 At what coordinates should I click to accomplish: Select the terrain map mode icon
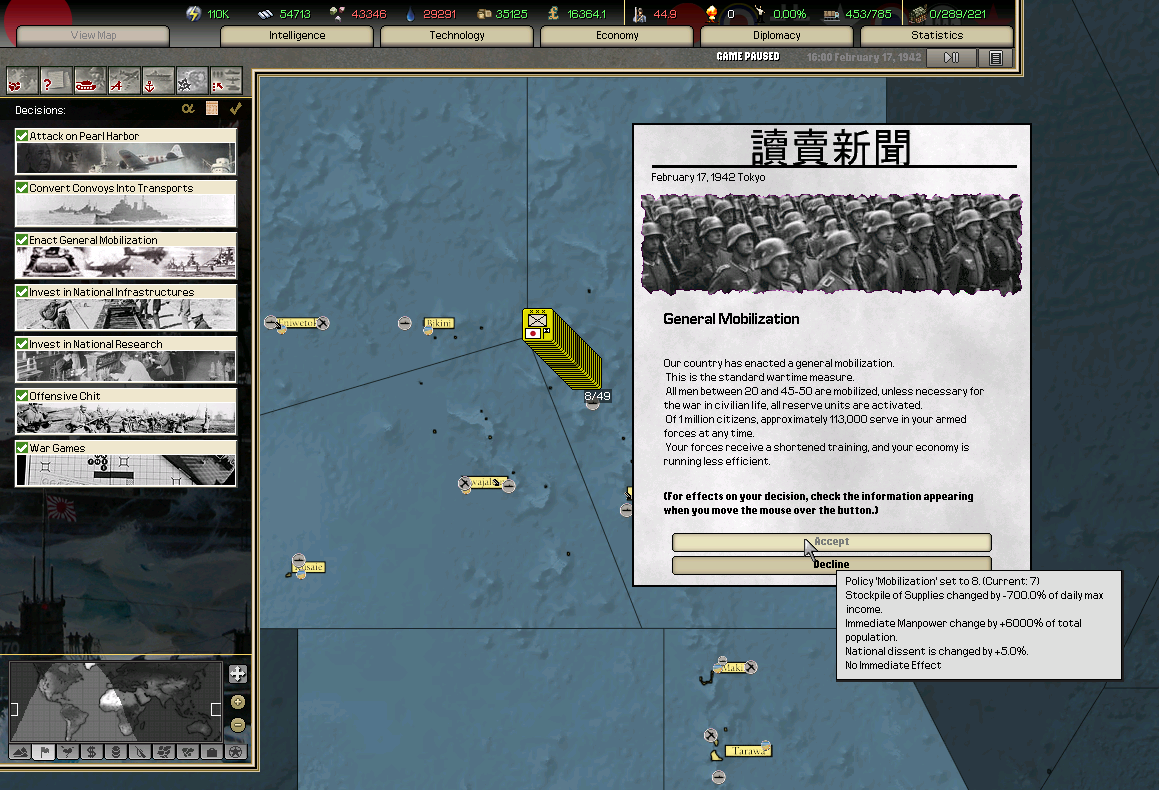point(20,751)
